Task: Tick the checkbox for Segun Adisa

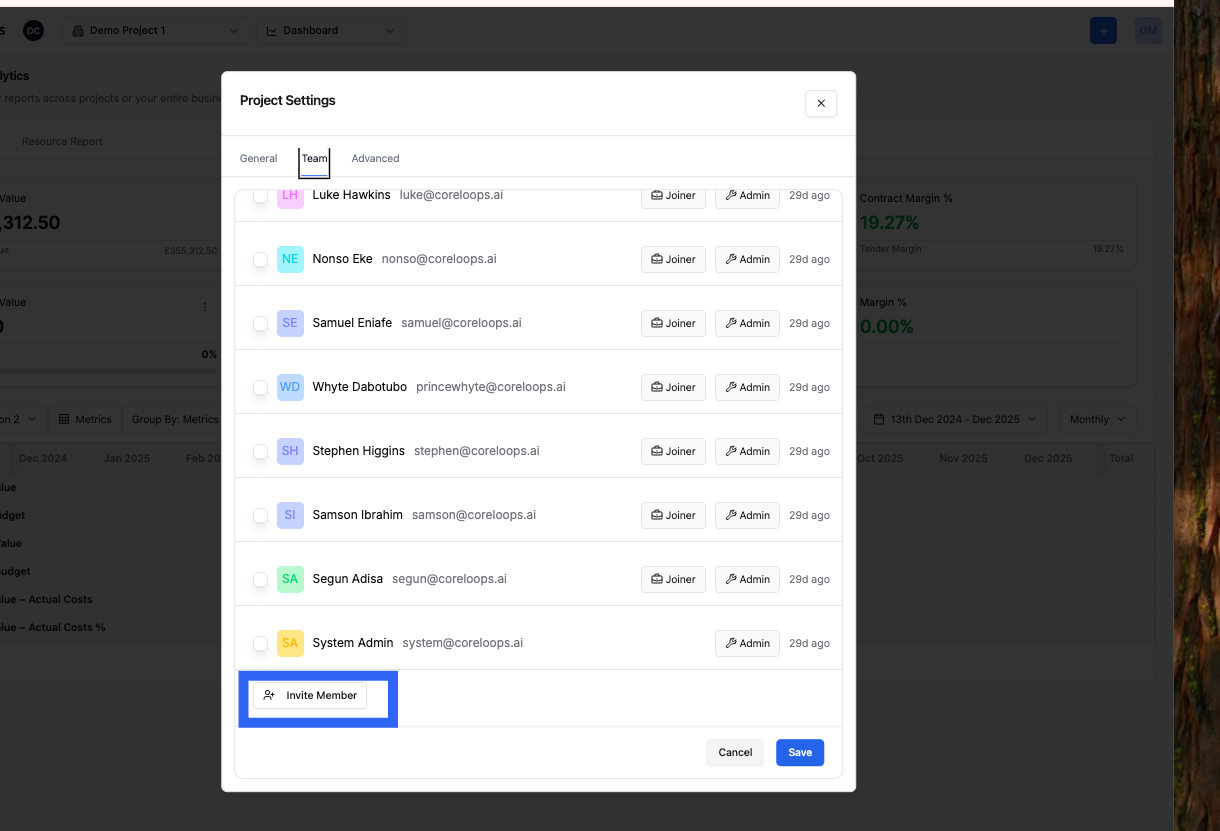Action: [x=260, y=579]
